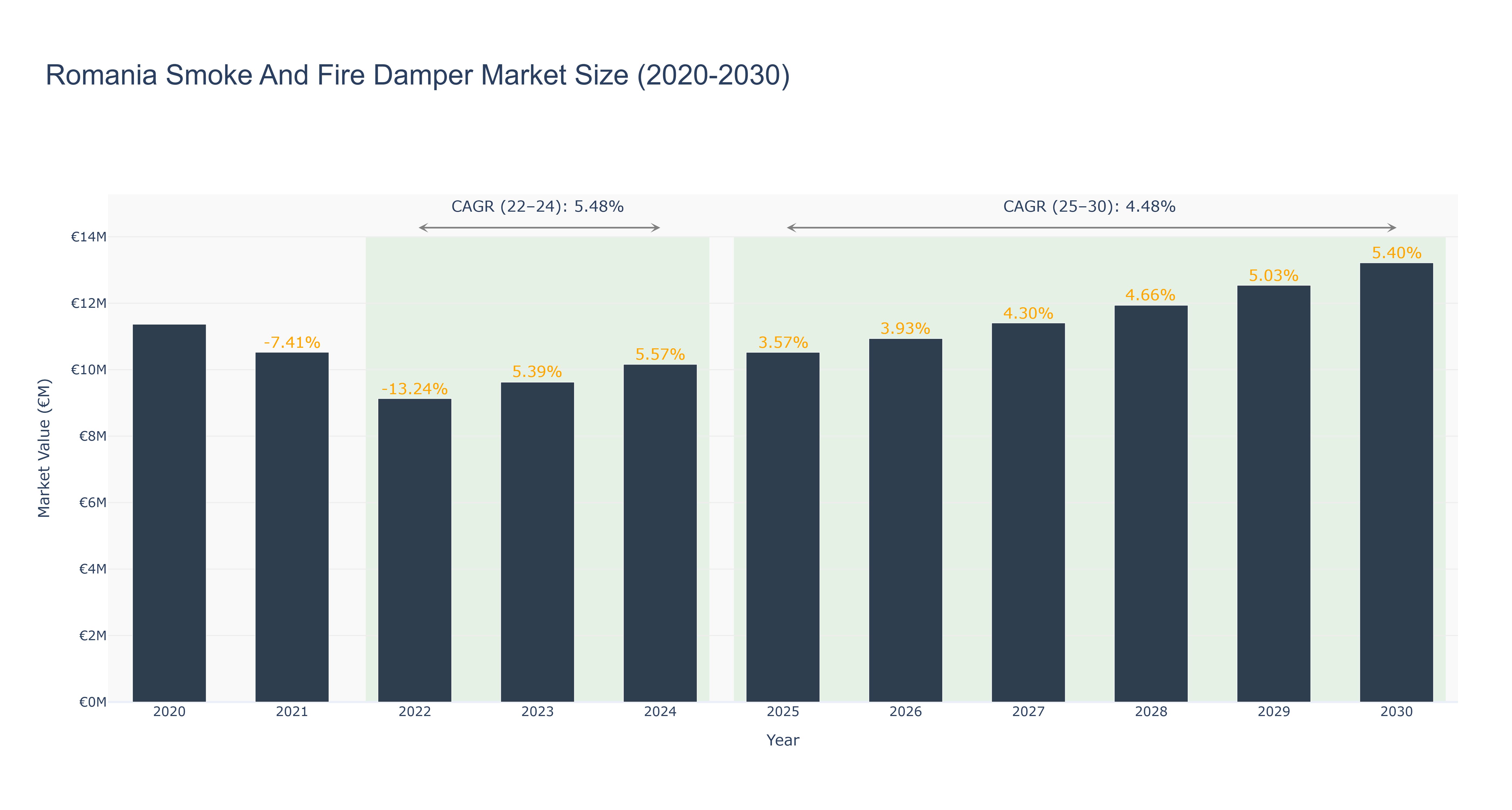Click the '4.66%' growth label

(1150, 295)
